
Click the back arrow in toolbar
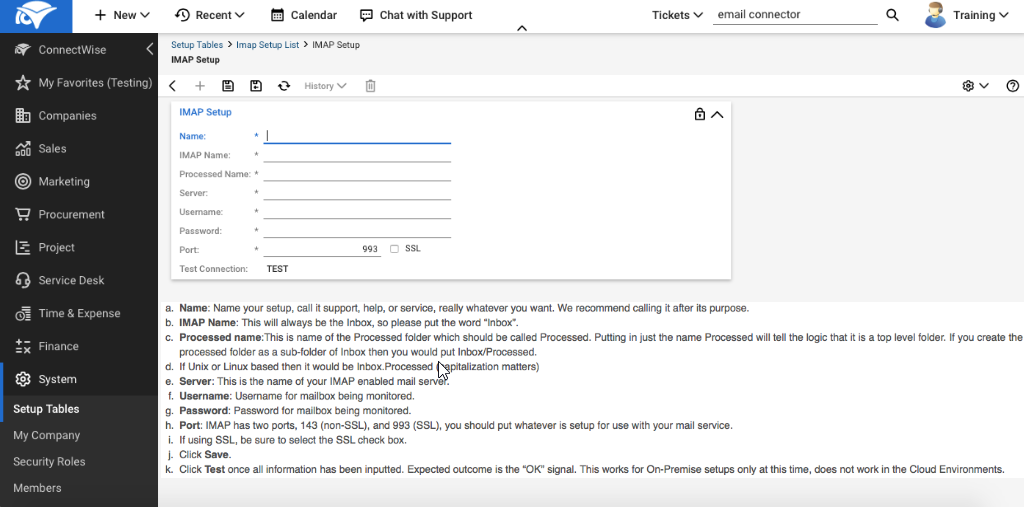point(172,86)
